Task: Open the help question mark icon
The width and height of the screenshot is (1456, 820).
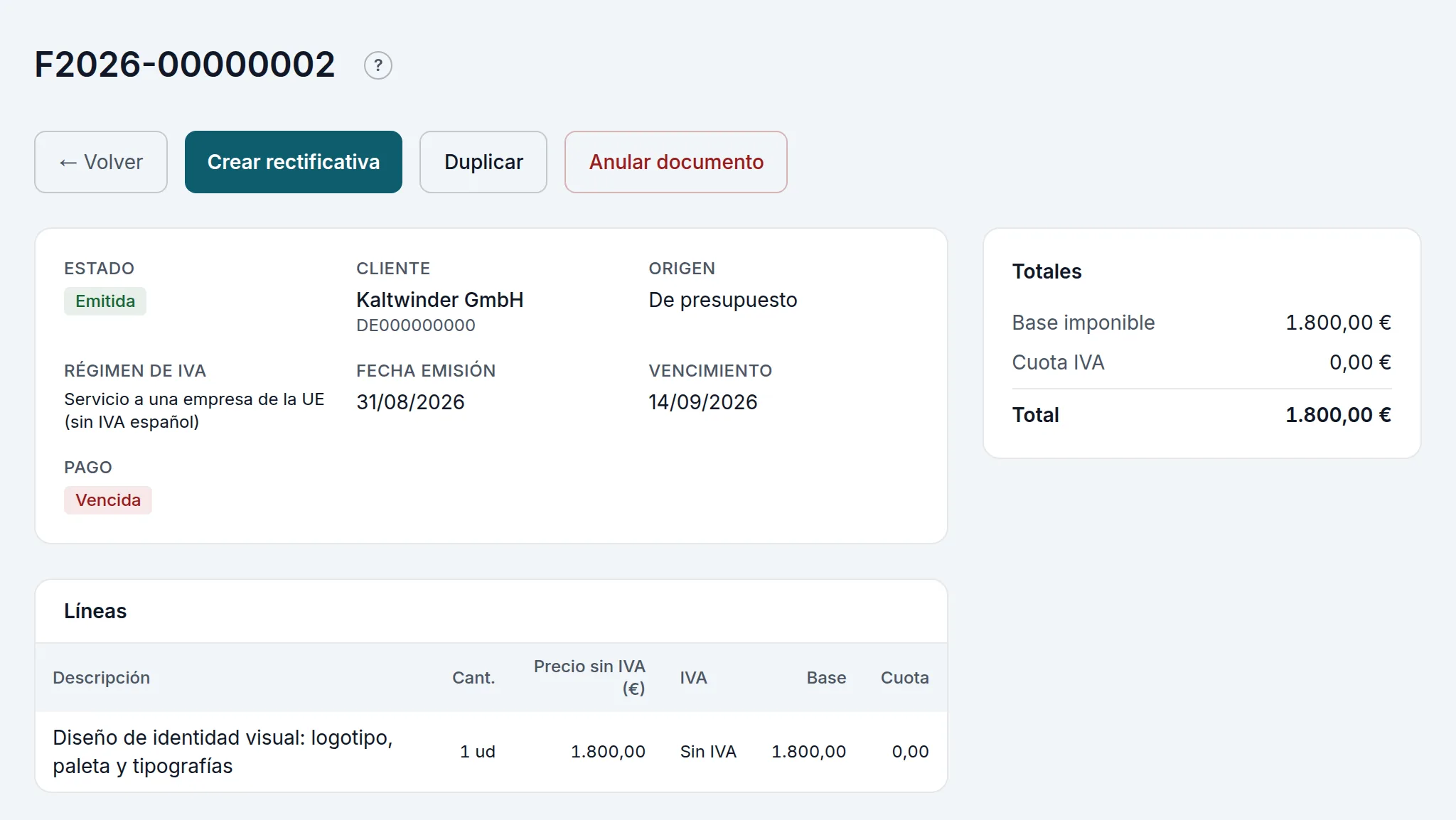Action: pos(378,65)
